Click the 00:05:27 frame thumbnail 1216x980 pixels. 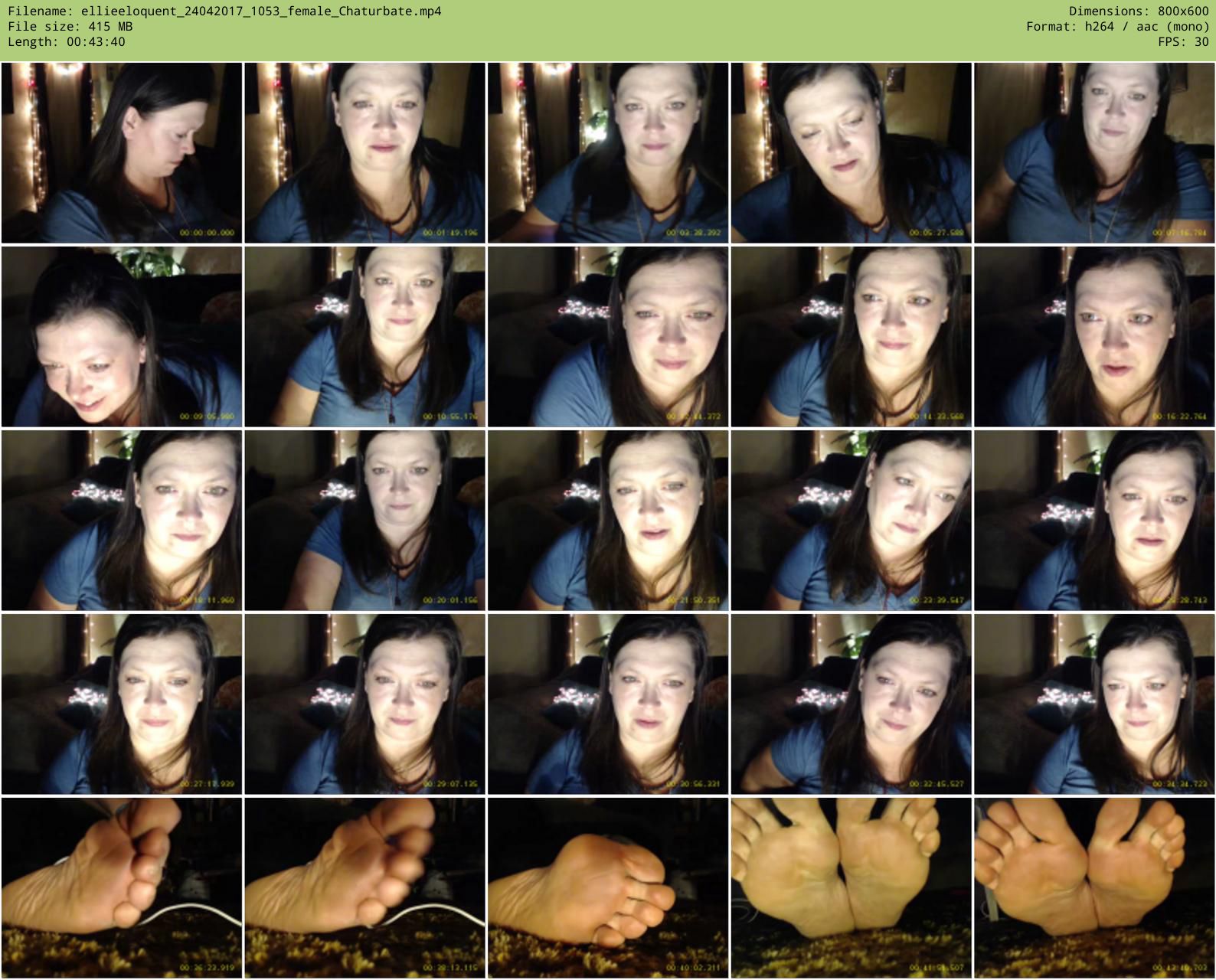851,153
